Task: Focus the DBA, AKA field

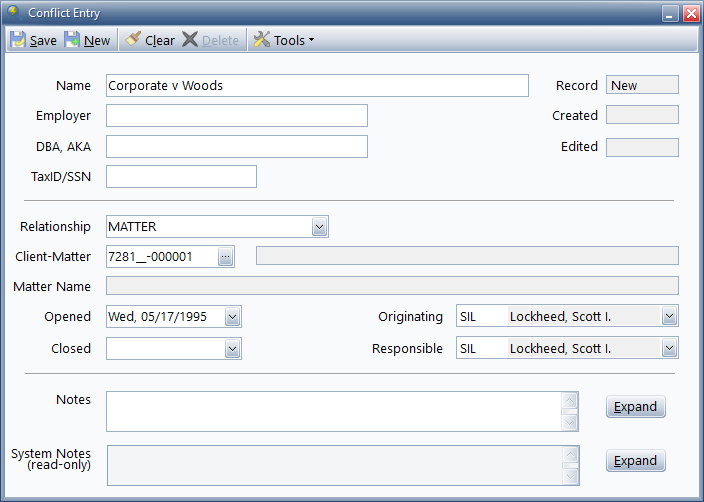Action: pos(236,147)
